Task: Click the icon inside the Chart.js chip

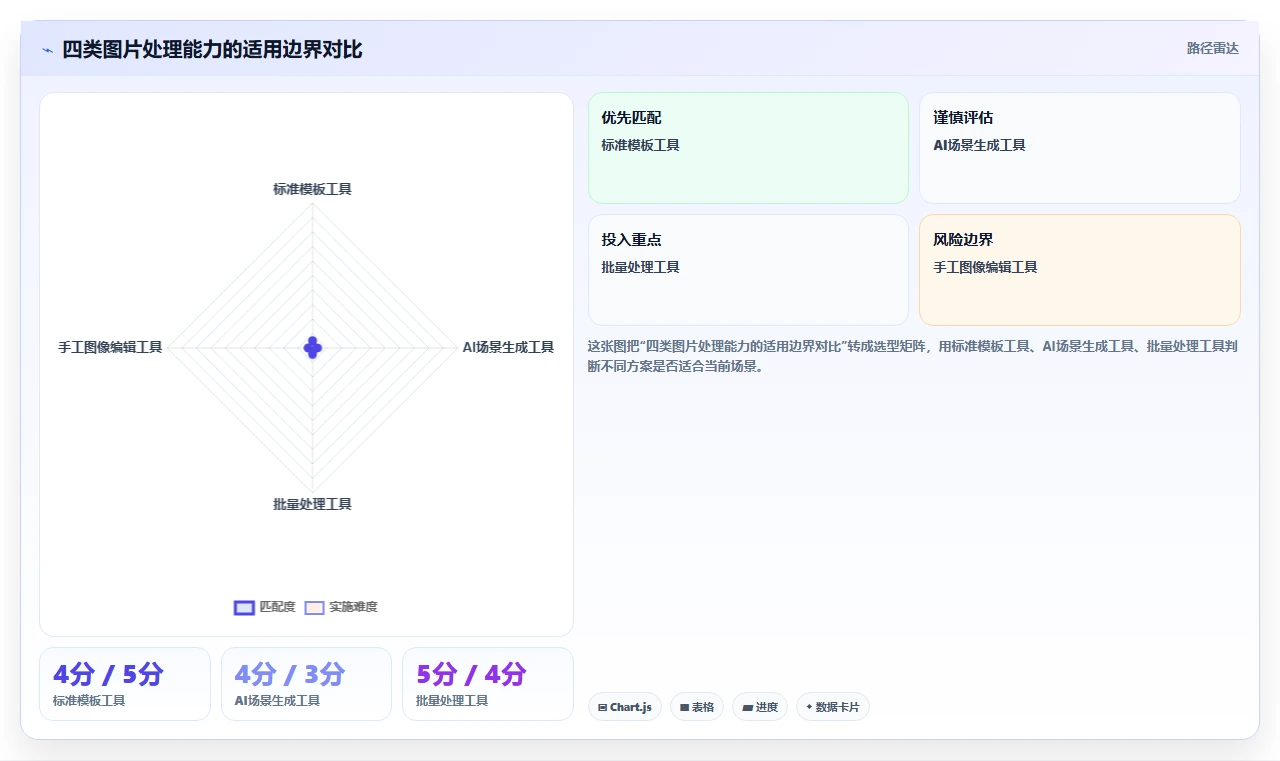Action: pyautogui.click(x=603, y=707)
